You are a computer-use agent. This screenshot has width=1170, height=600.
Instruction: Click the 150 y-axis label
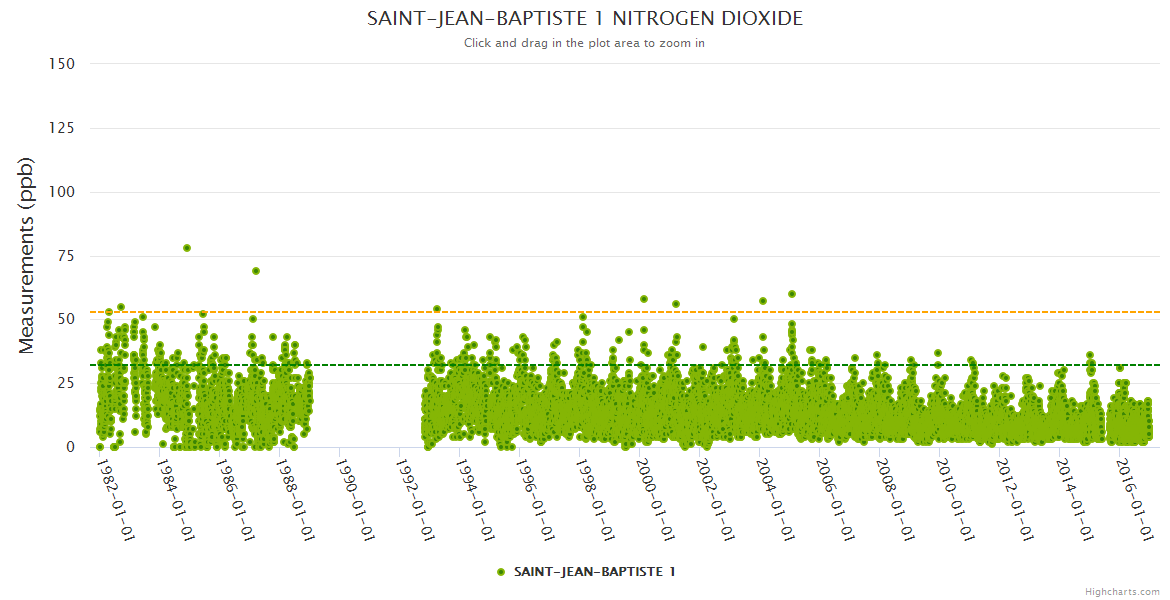(x=61, y=64)
